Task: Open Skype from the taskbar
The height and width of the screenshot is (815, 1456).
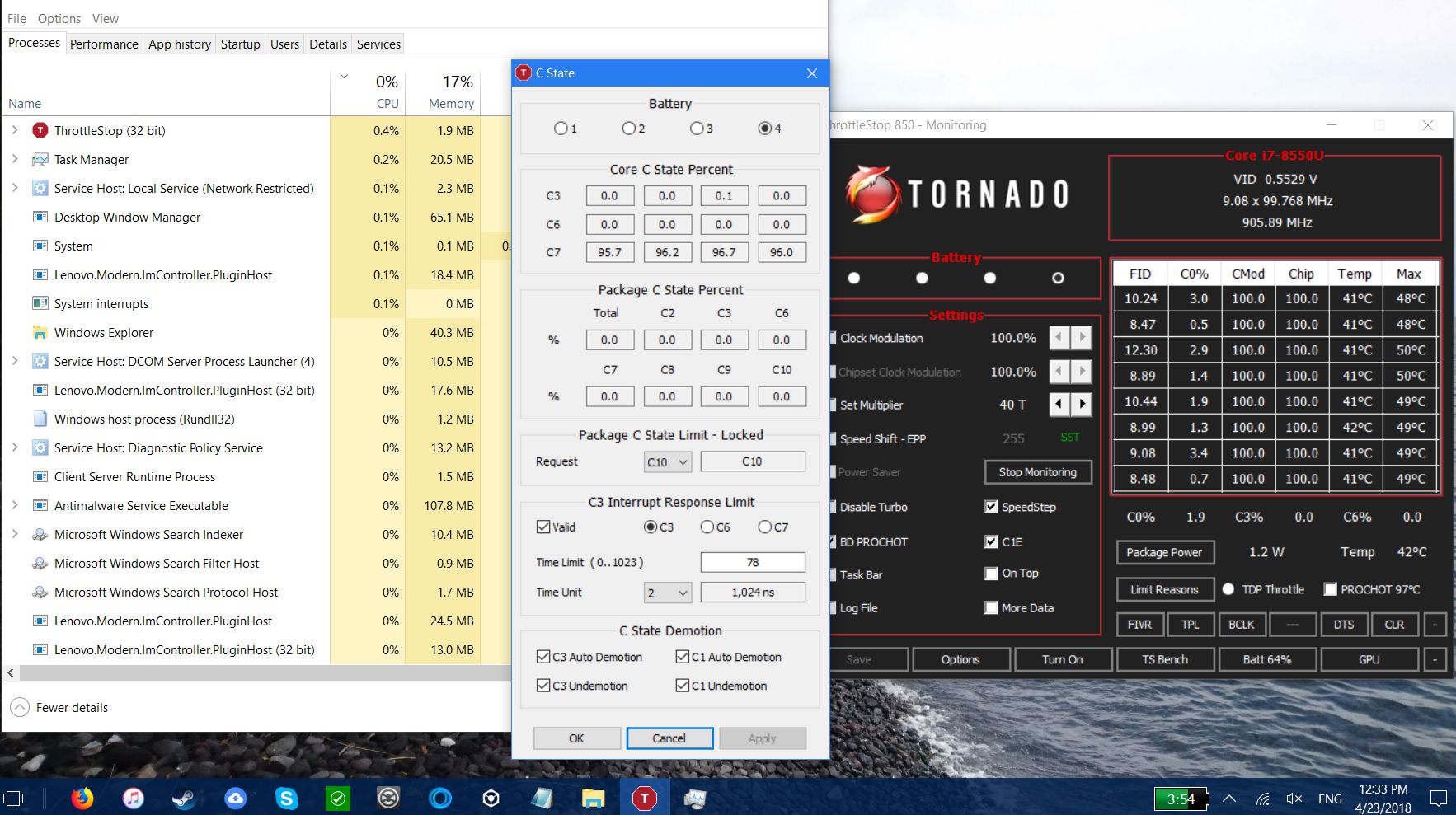Action: [286, 798]
